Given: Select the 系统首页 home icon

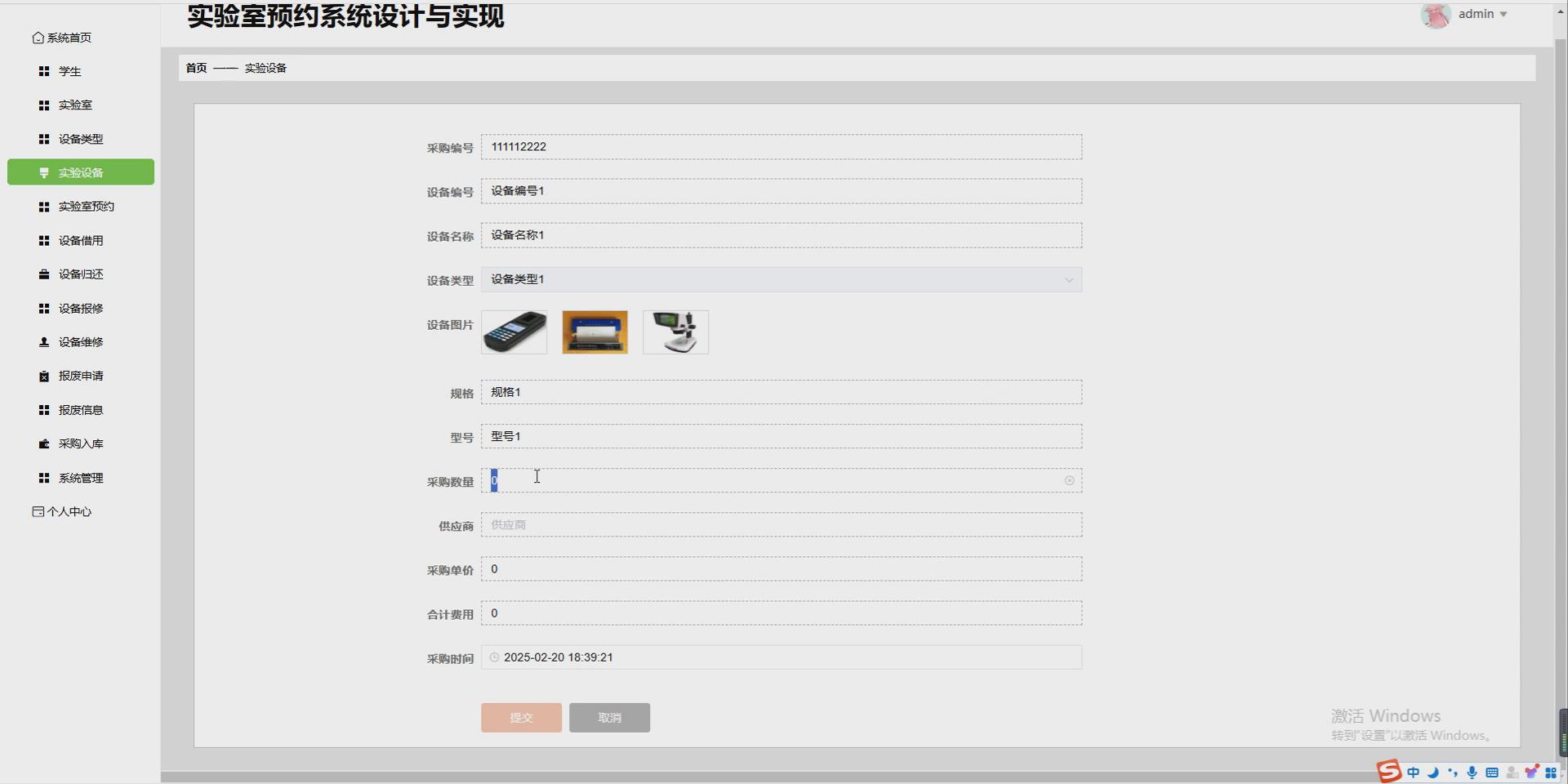Looking at the screenshot, I should 38,38.
